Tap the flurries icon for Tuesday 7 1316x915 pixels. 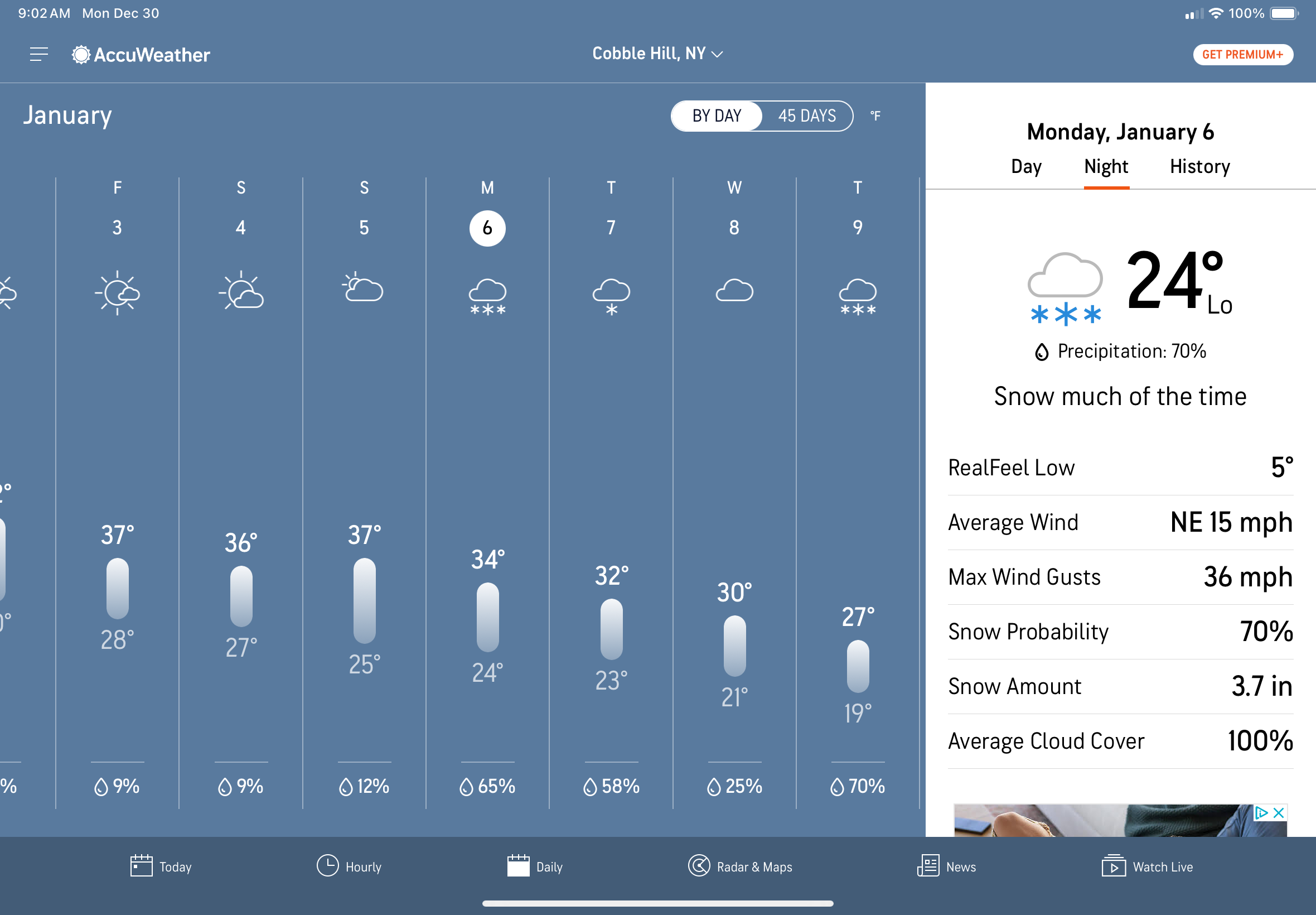611,296
